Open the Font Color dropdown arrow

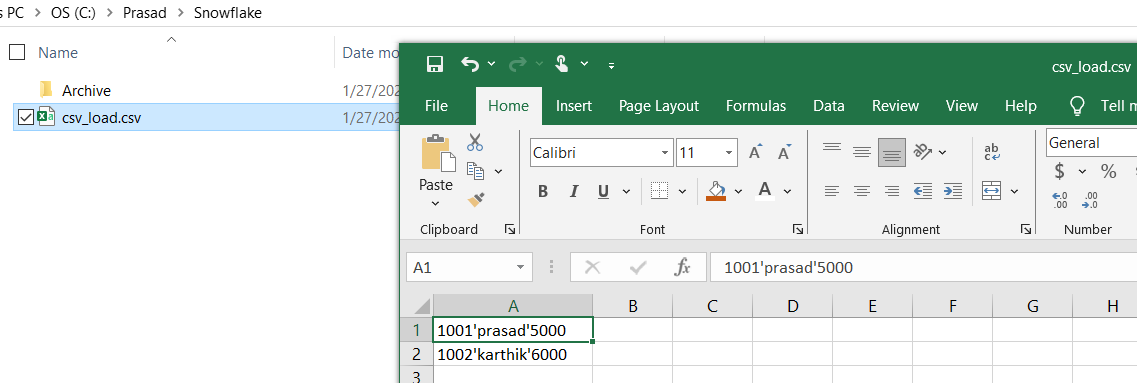pos(787,192)
